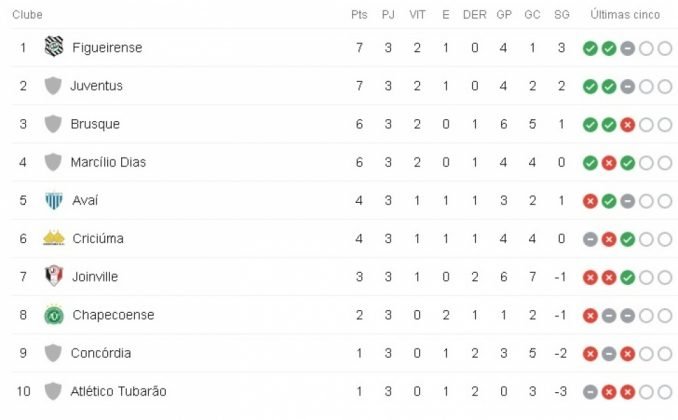Screen dimensions: 678x420
Task: Open the Criciúma yellow crest icon
Action: tap(54, 238)
